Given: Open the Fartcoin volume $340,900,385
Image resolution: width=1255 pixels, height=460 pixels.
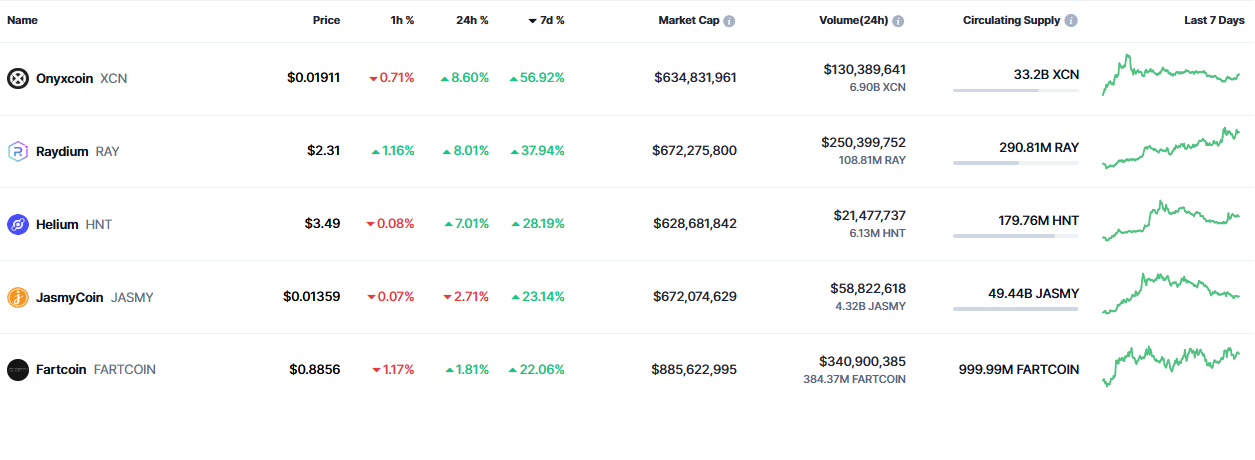Looking at the screenshot, I should [863, 362].
